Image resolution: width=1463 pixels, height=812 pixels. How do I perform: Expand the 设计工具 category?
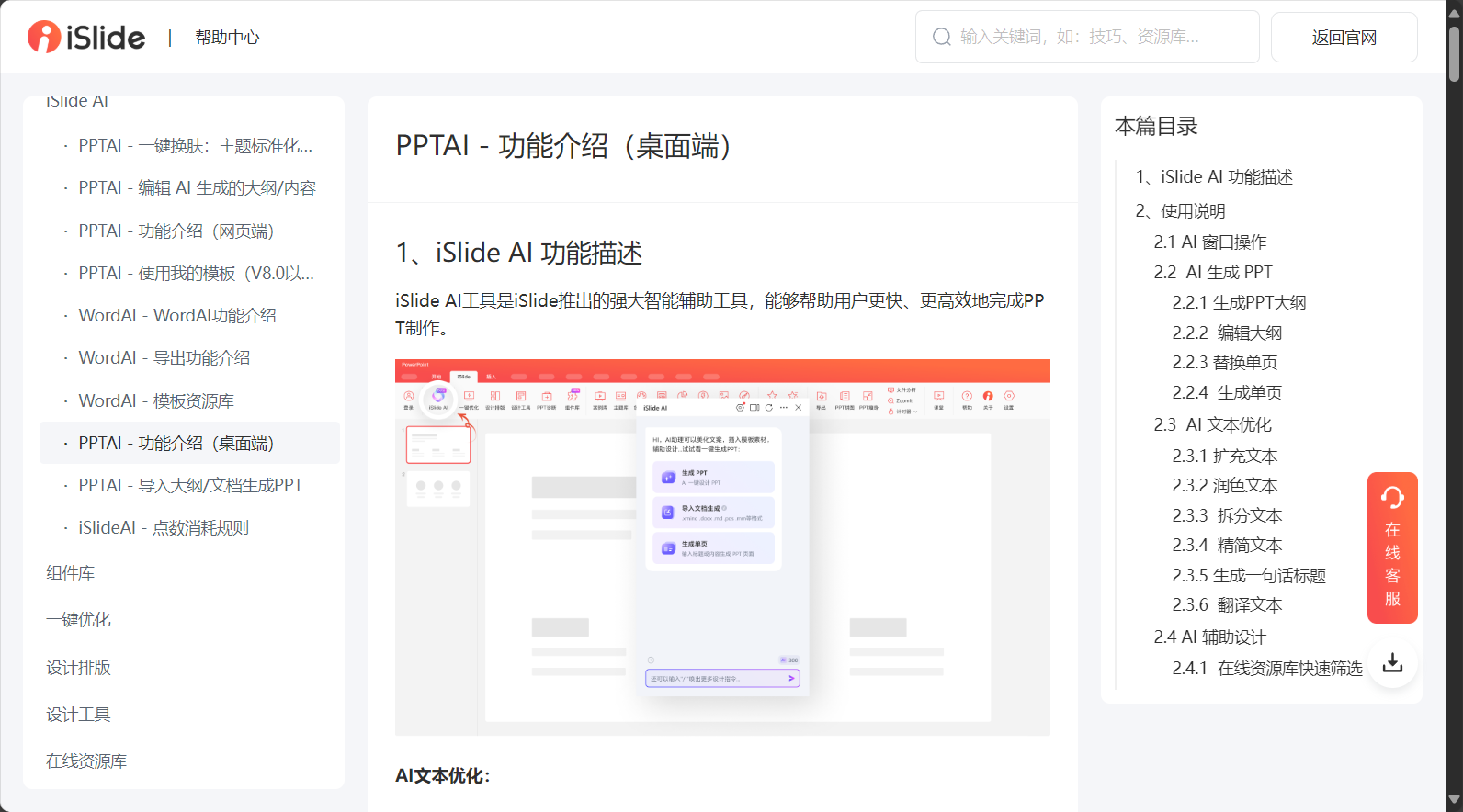coord(78,714)
